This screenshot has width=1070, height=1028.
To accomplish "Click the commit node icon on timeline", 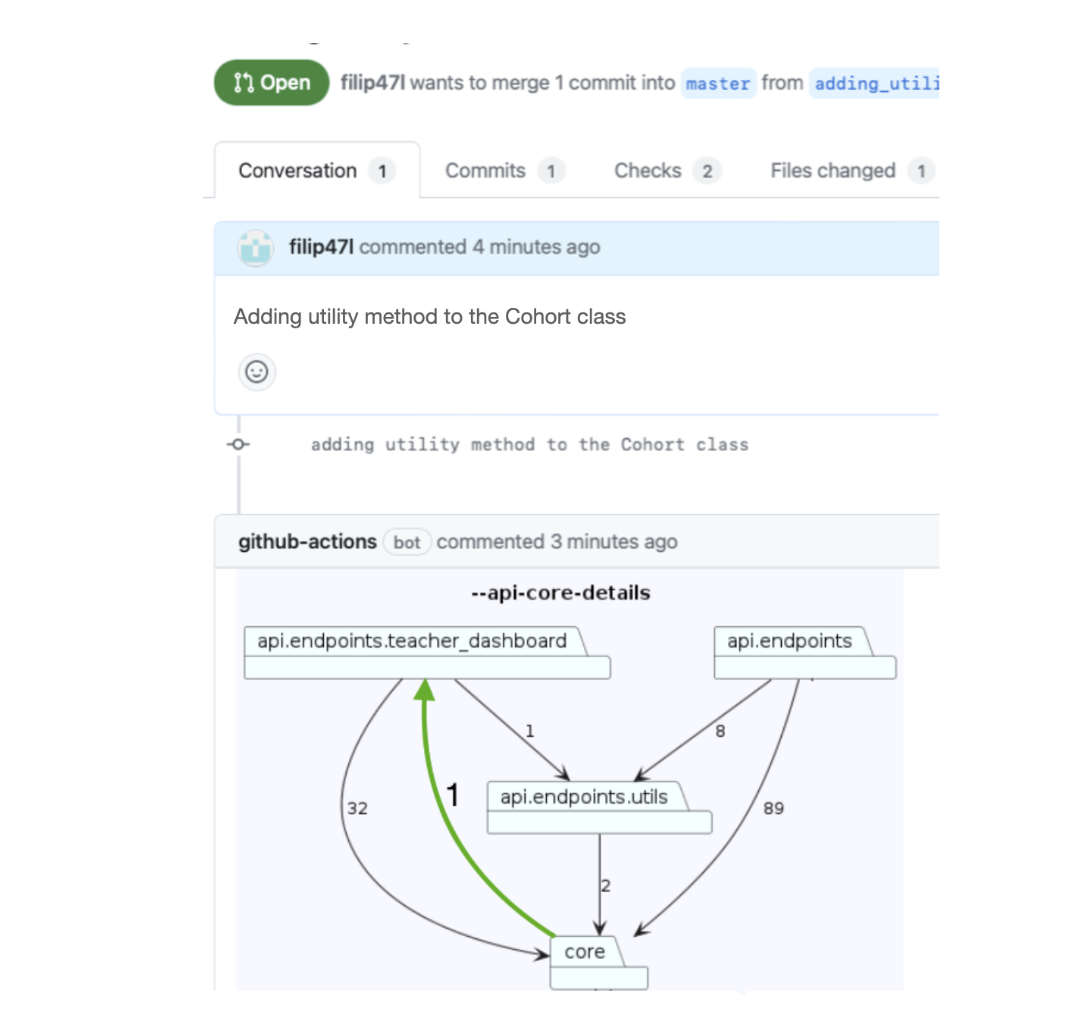I will (238, 444).
